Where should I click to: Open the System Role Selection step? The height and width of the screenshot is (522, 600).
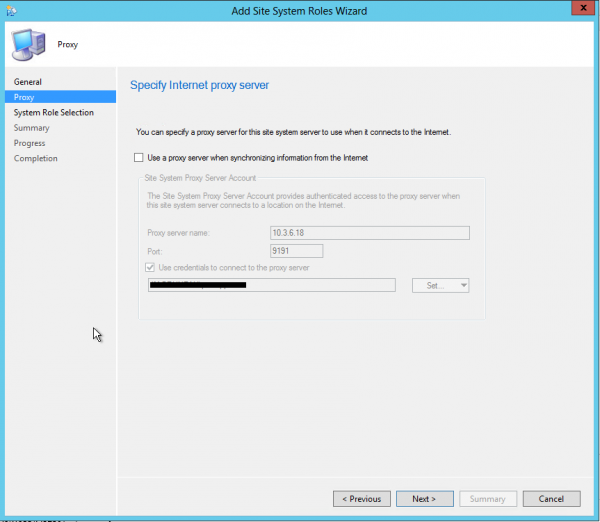point(54,113)
